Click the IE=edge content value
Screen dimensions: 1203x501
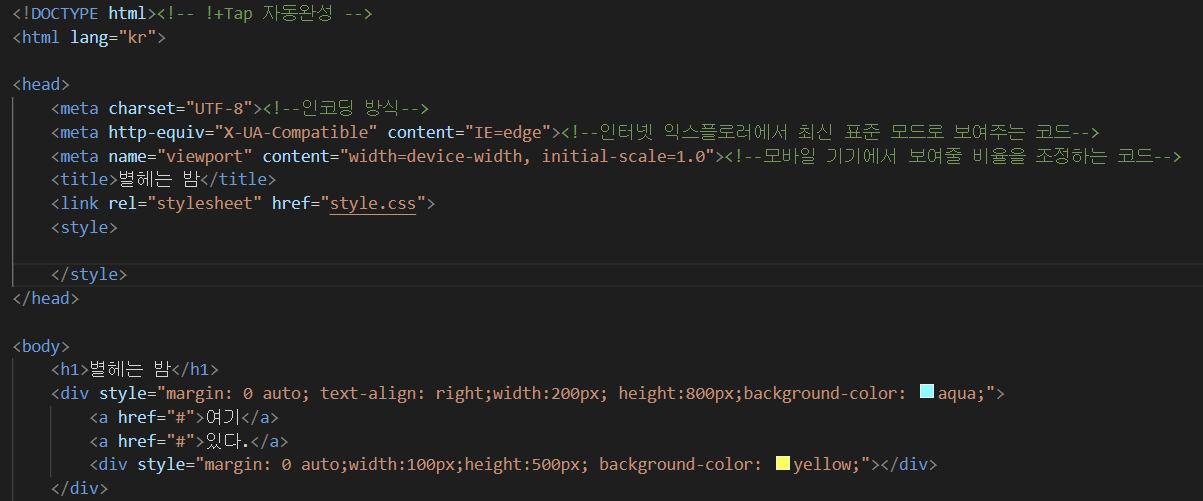pyautogui.click(x=507, y=132)
